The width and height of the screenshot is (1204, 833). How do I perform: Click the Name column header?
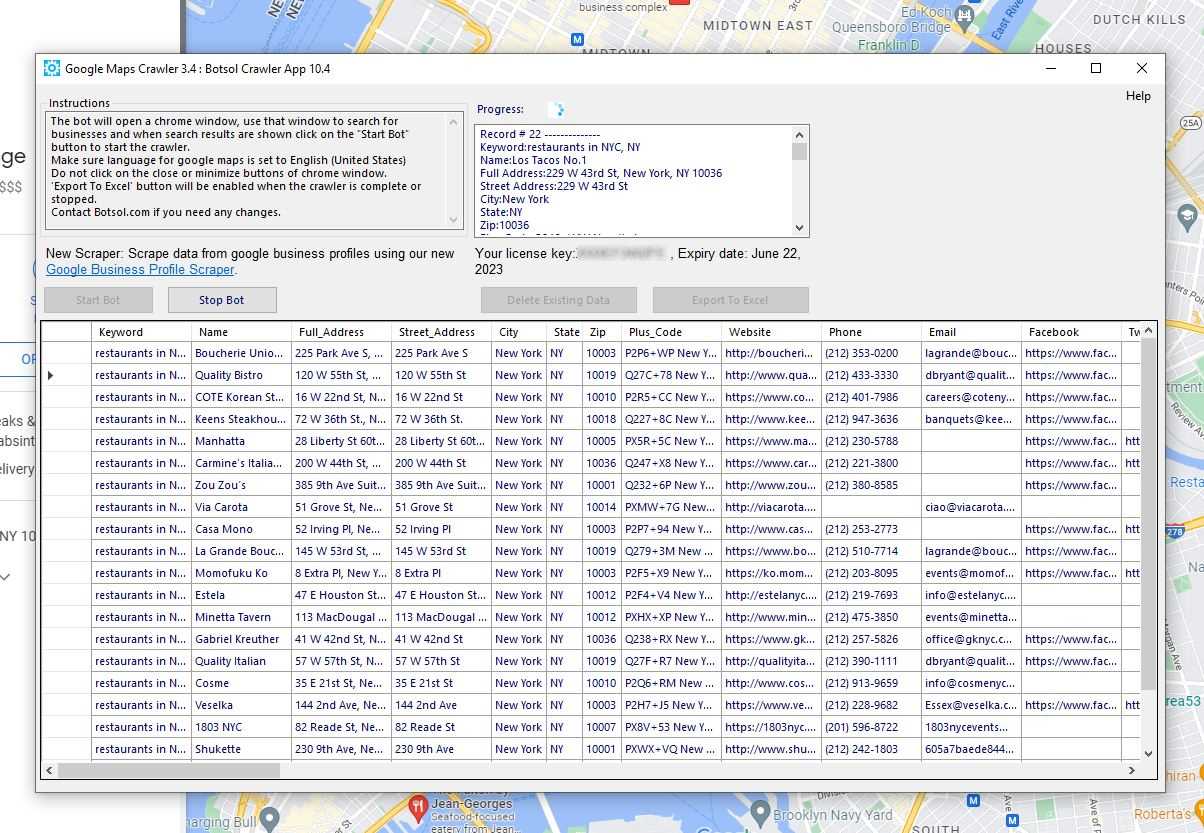(242, 332)
